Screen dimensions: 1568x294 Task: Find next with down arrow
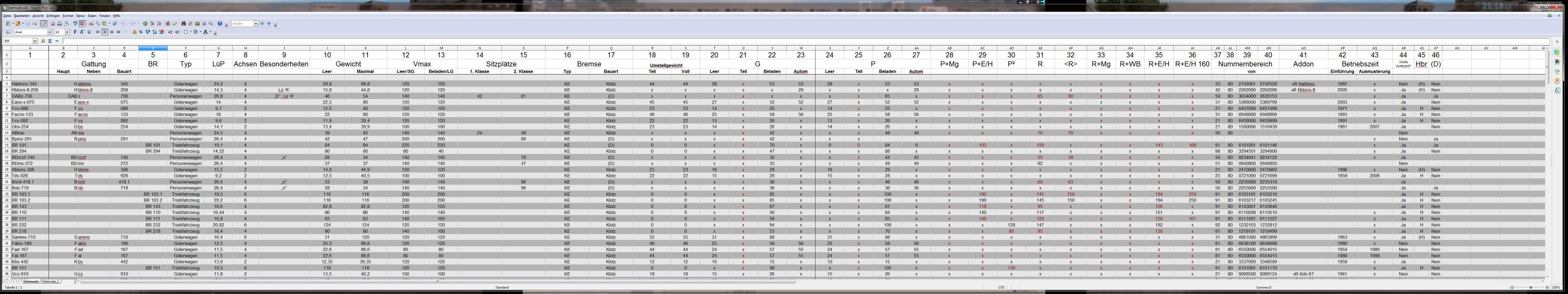click(x=262, y=24)
